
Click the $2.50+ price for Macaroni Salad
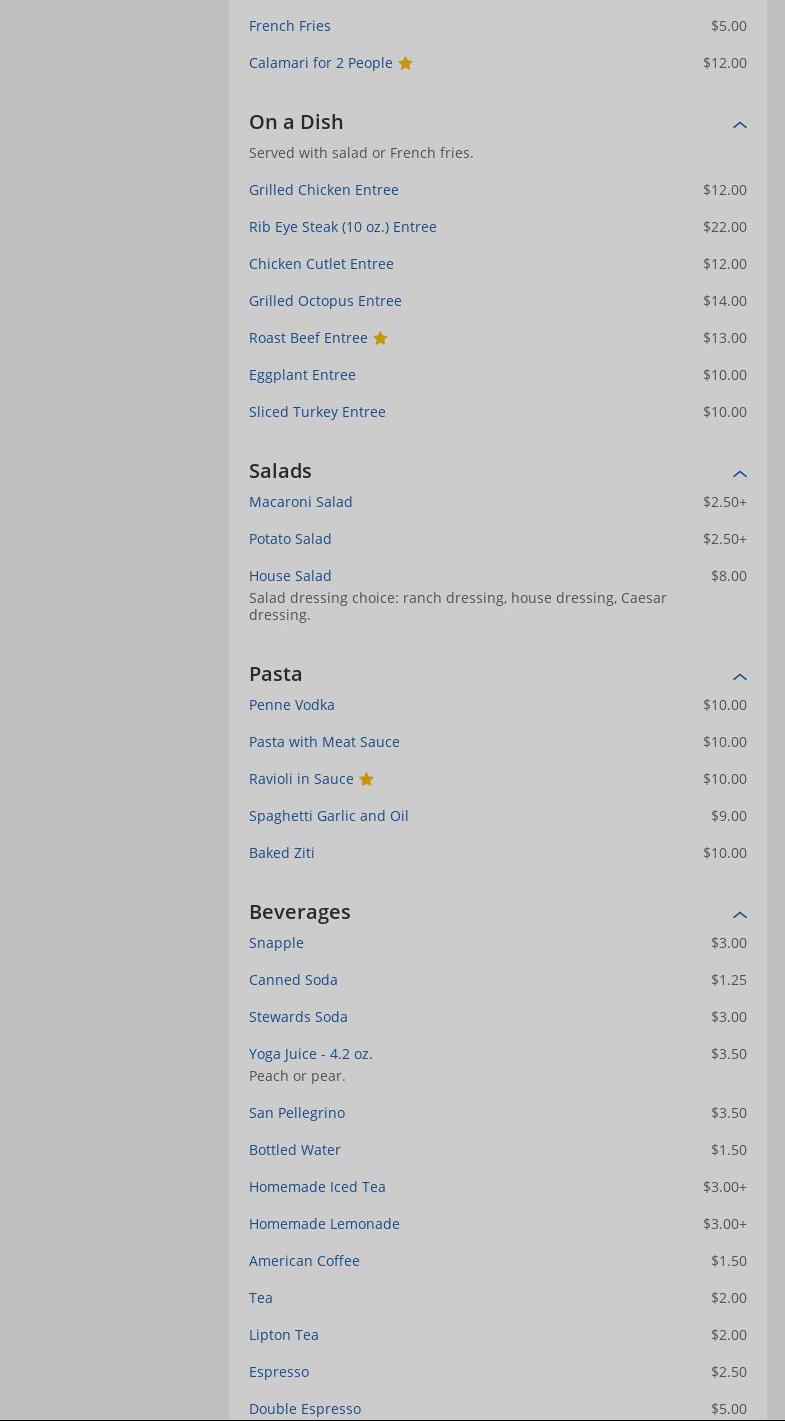[x=724, y=502]
